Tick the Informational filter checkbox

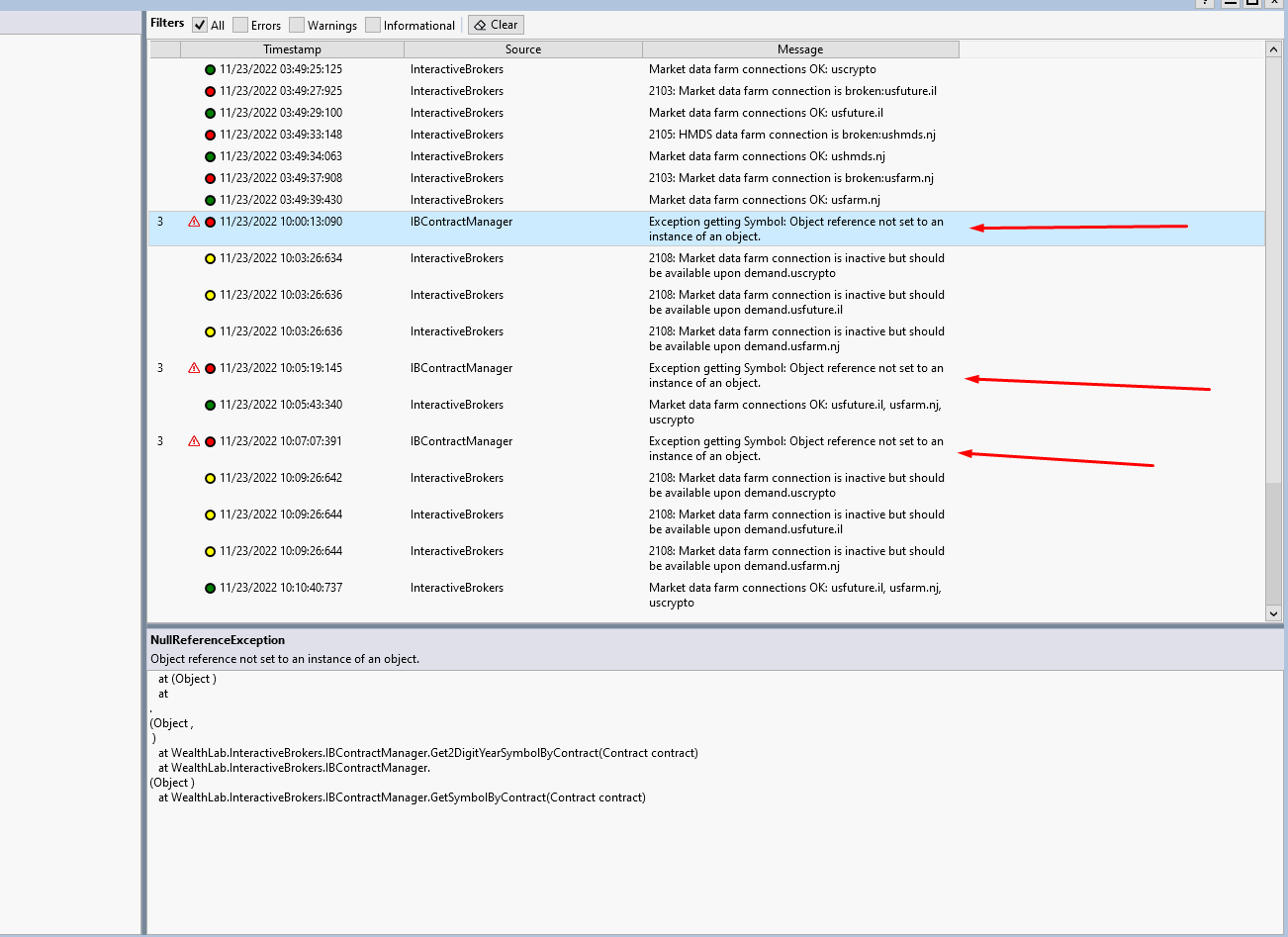pos(373,26)
